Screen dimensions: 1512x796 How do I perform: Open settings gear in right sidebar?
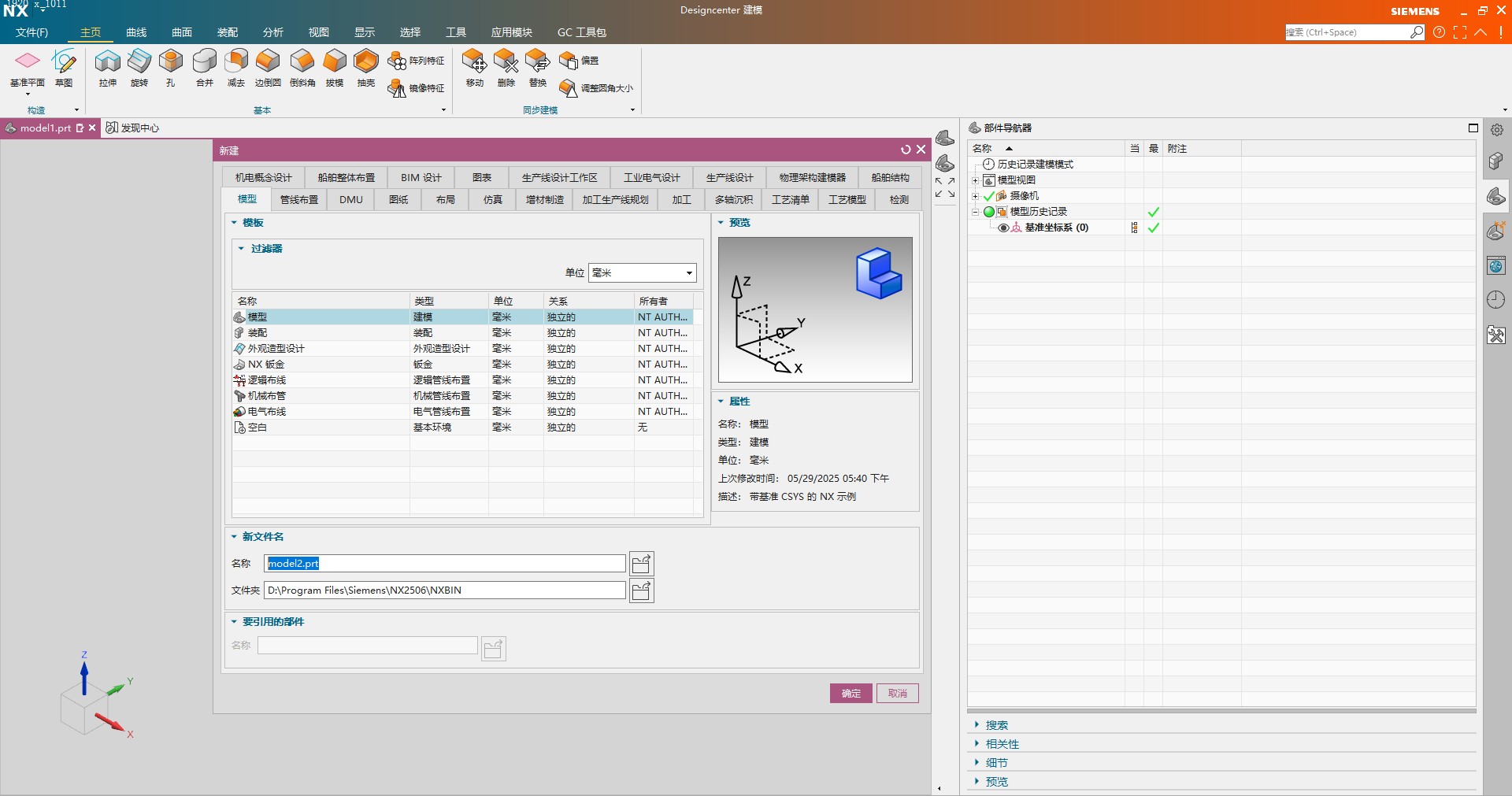click(1497, 130)
